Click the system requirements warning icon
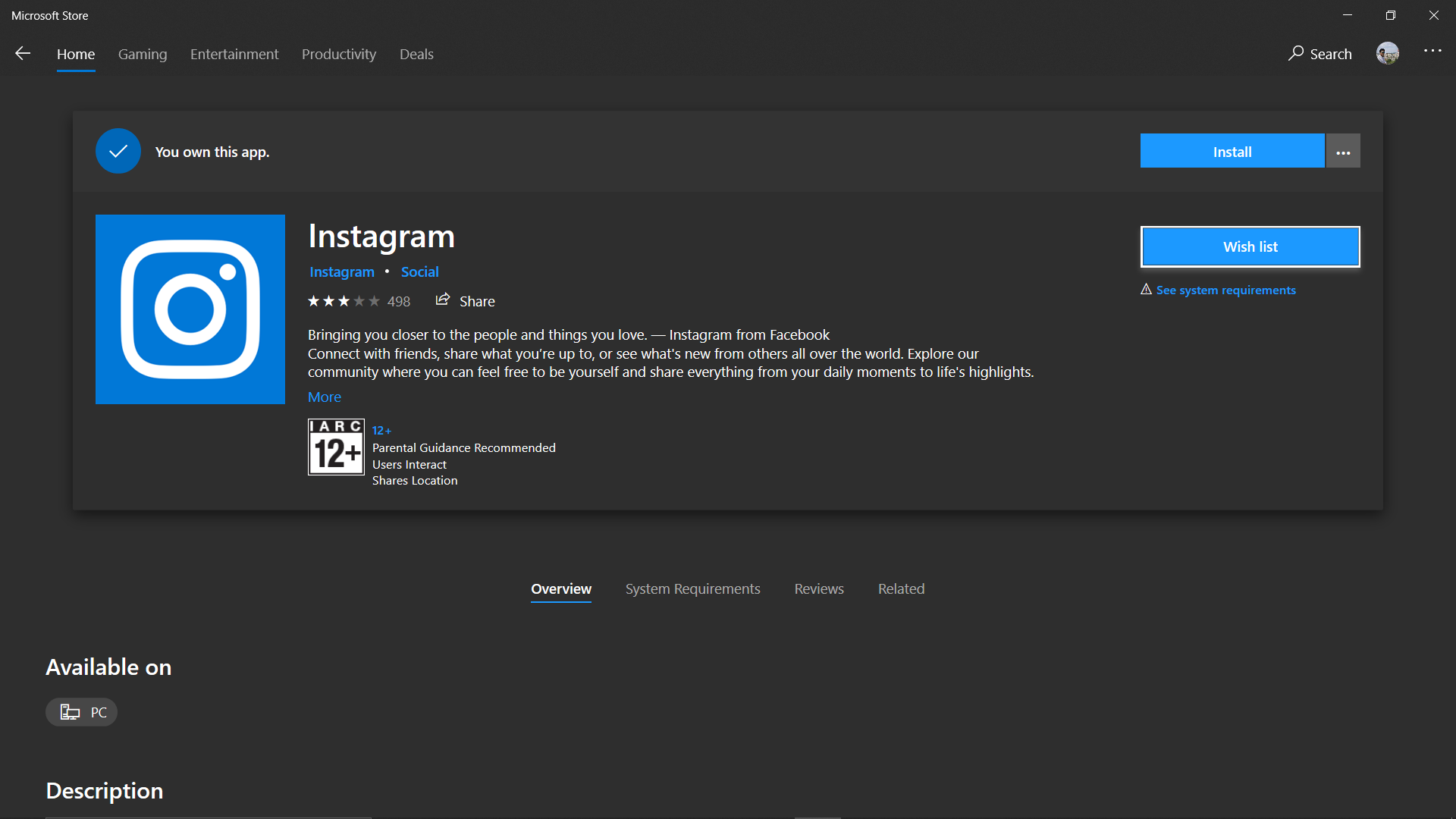 pos(1146,290)
